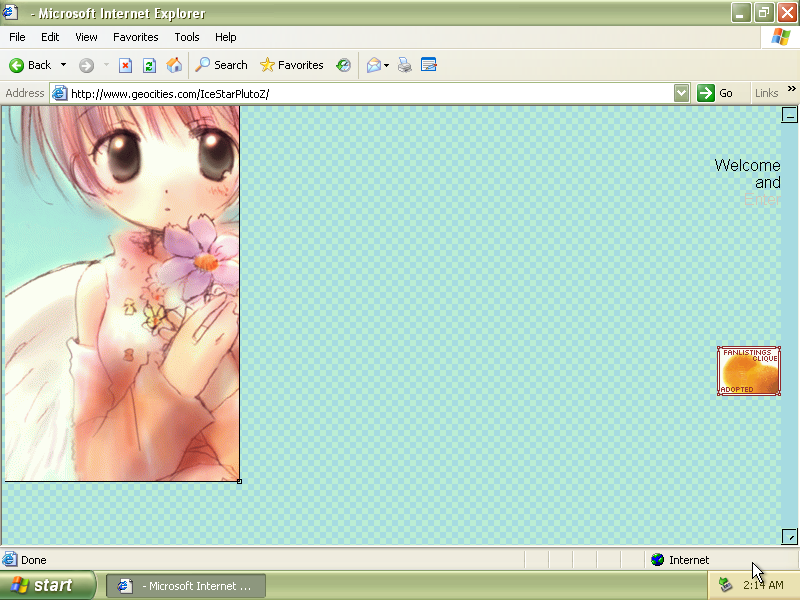Viewport: 800px width, 600px height.
Task: Follow the faded Enter link
Action: pyautogui.click(x=762, y=199)
